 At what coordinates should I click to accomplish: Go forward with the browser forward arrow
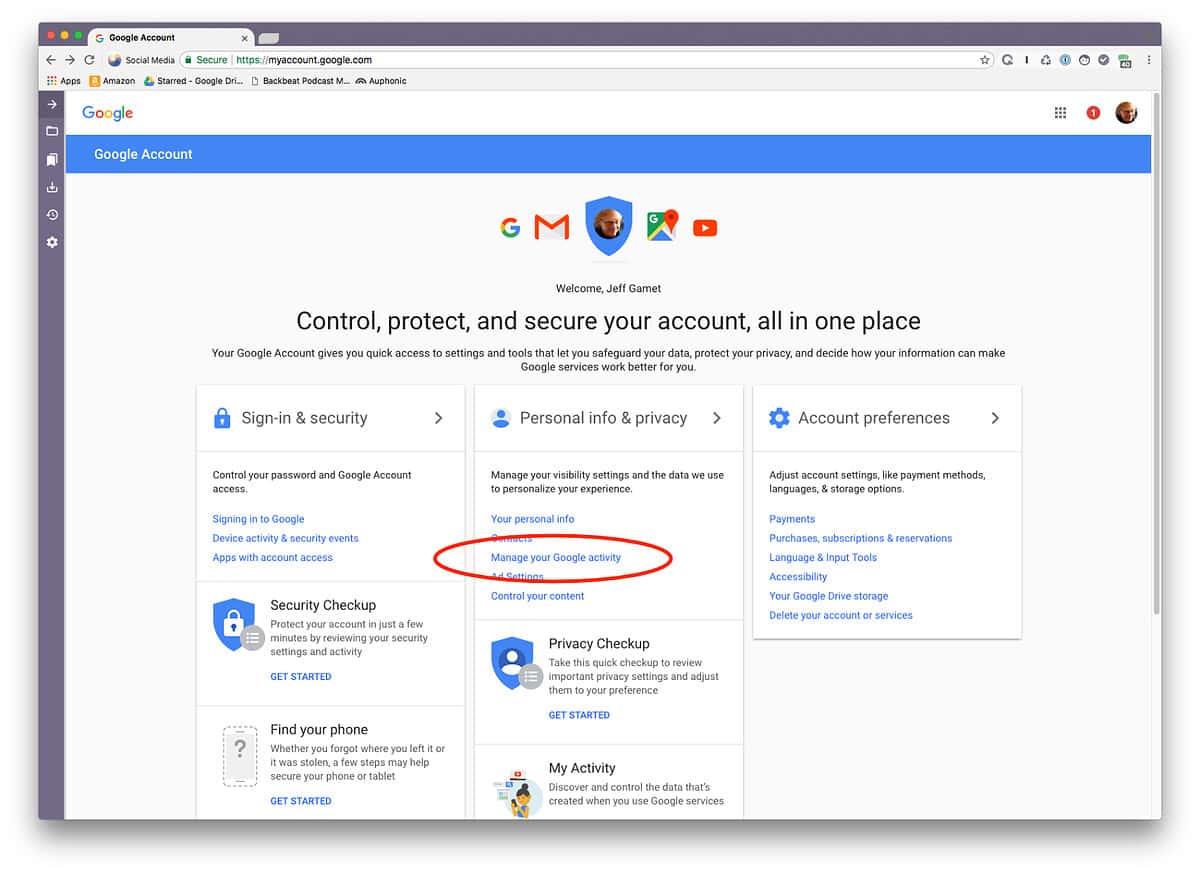click(70, 60)
